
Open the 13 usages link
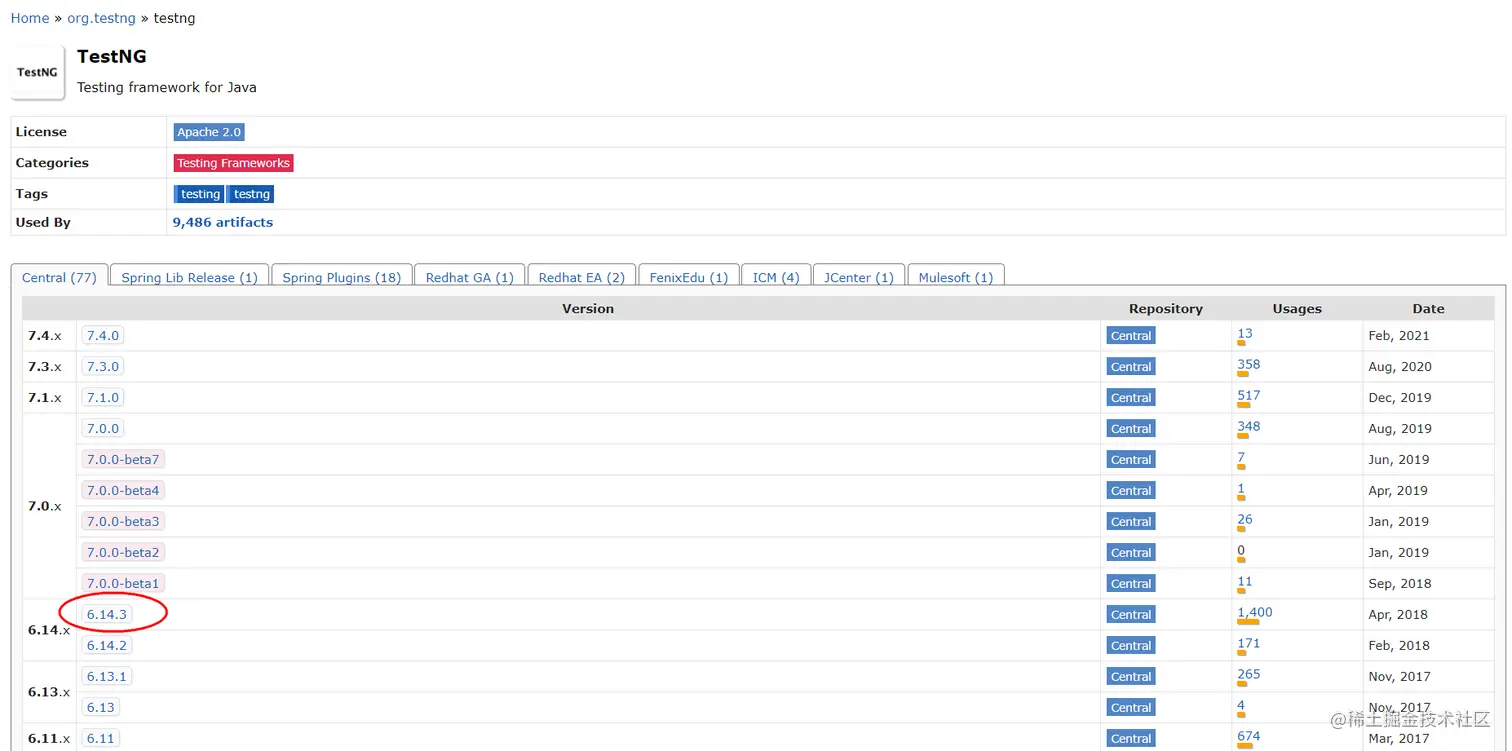(x=1245, y=334)
